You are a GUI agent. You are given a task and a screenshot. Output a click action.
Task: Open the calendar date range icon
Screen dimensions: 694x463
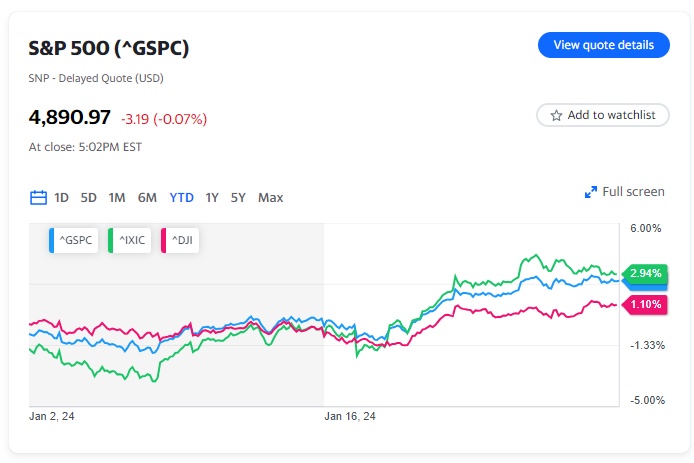coord(39,197)
